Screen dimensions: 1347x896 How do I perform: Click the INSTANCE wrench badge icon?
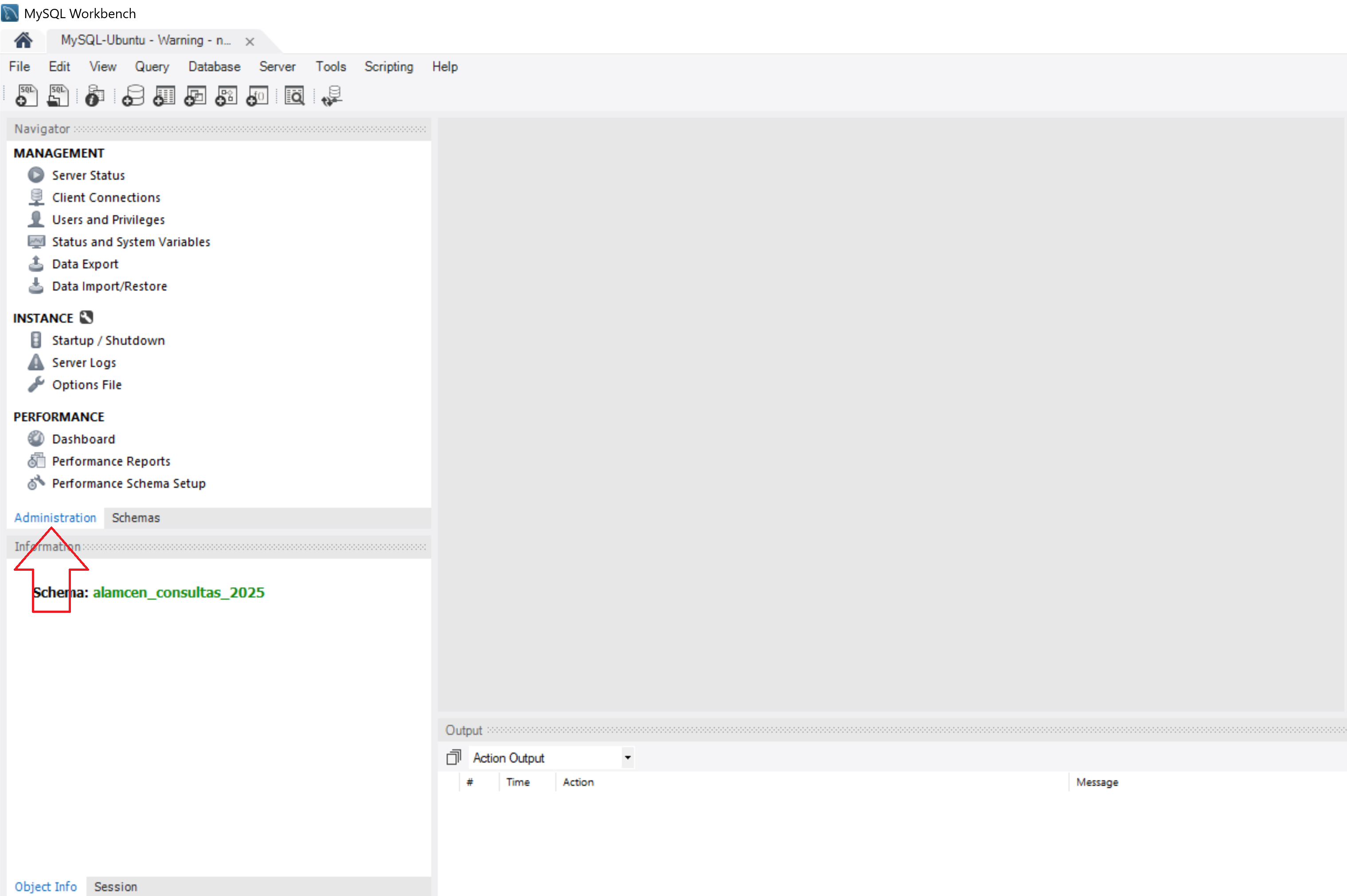pos(86,317)
